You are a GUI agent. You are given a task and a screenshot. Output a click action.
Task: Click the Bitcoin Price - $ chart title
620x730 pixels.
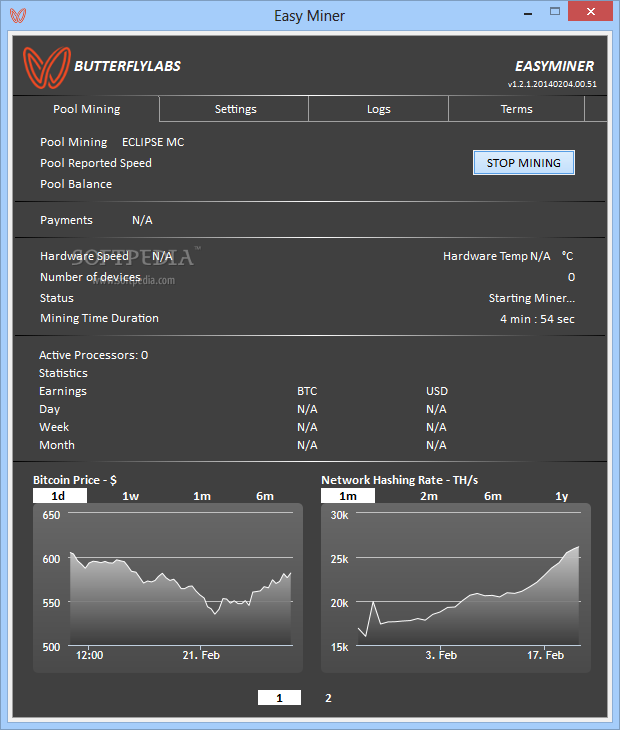75,480
